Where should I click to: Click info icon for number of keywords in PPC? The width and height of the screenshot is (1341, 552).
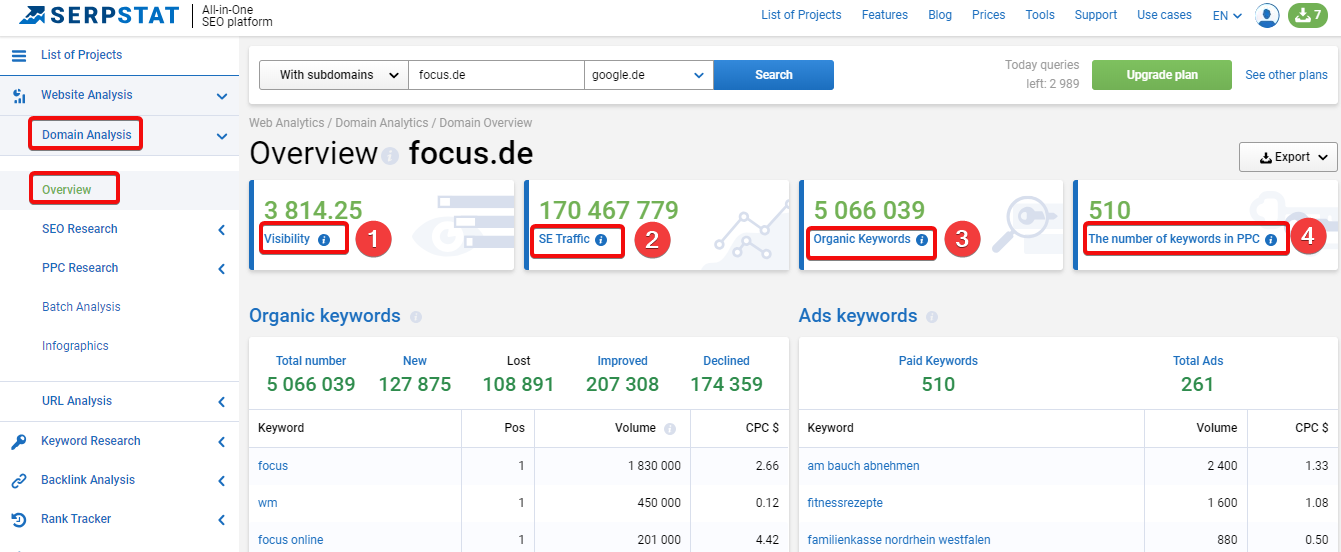(1271, 240)
